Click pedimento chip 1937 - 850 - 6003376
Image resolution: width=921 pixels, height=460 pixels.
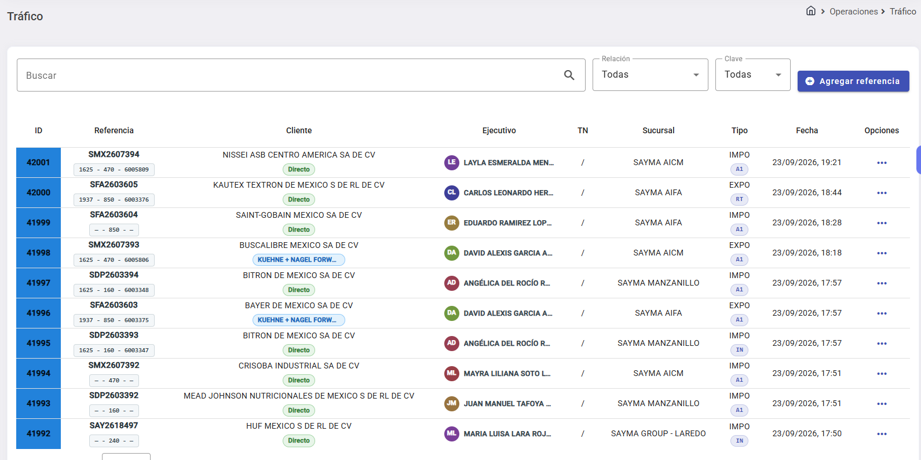[114, 200]
